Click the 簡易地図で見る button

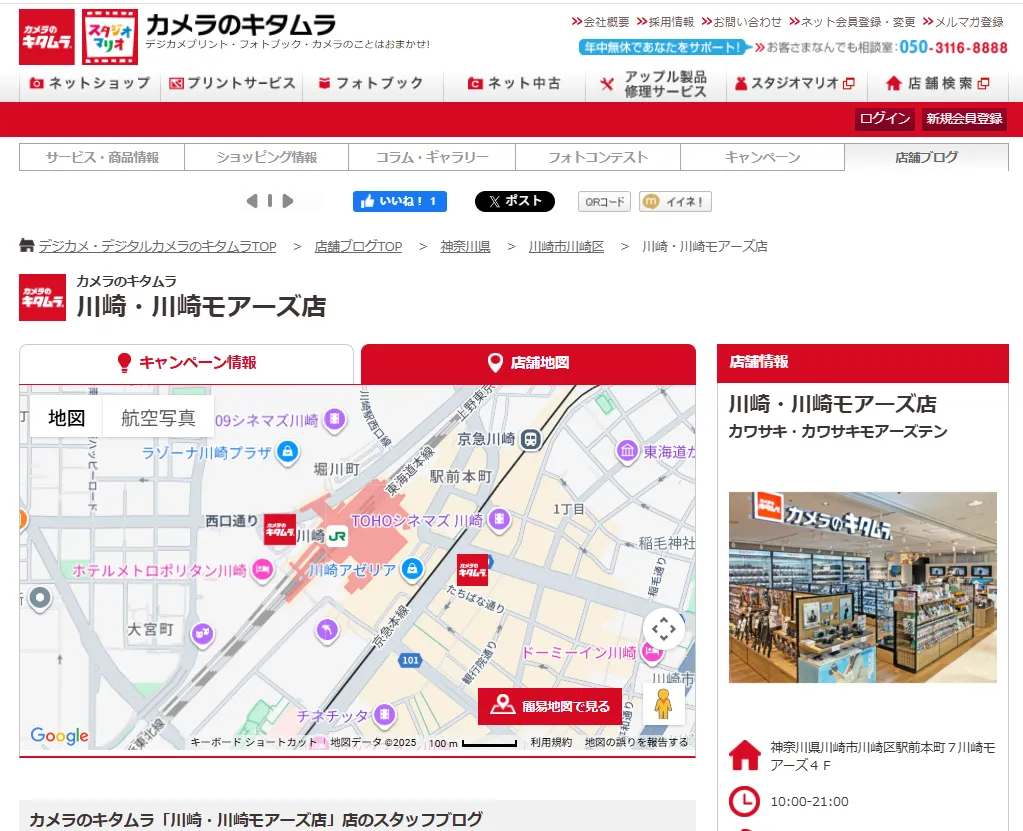tap(550, 706)
